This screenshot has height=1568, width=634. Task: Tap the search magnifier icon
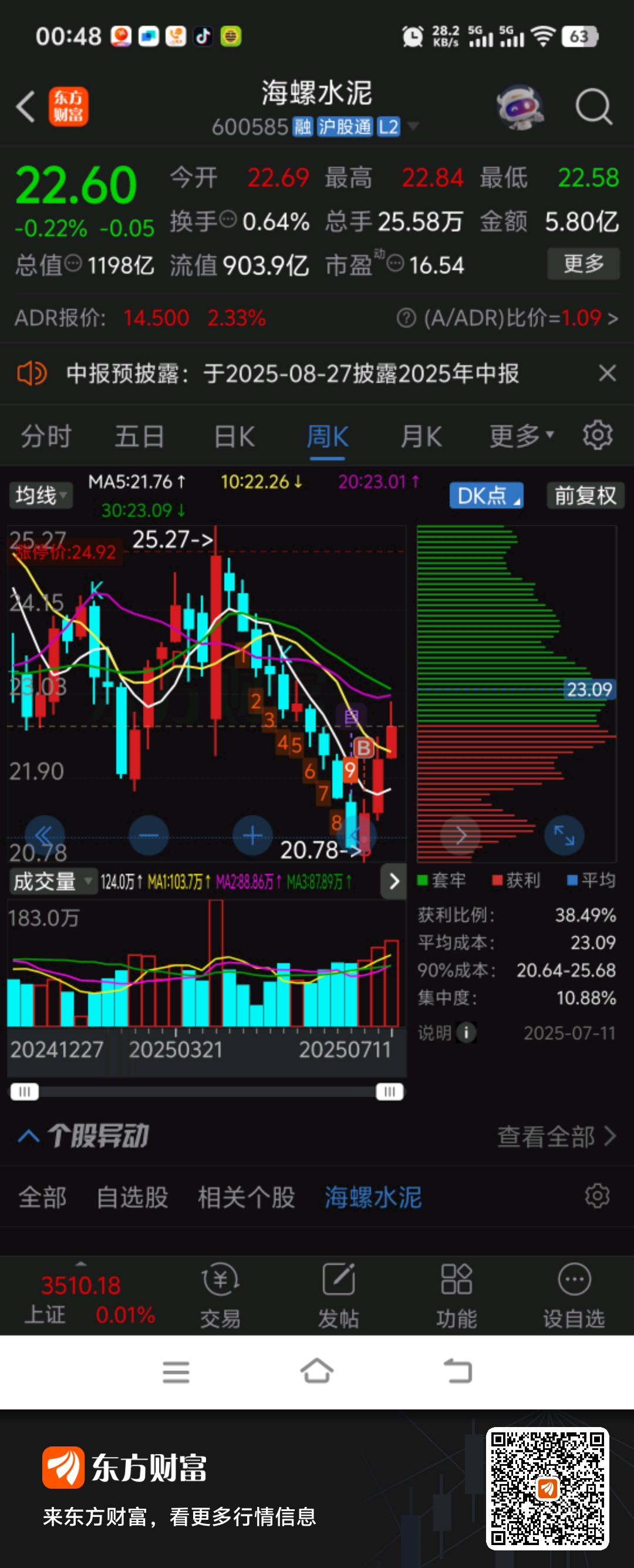click(594, 106)
